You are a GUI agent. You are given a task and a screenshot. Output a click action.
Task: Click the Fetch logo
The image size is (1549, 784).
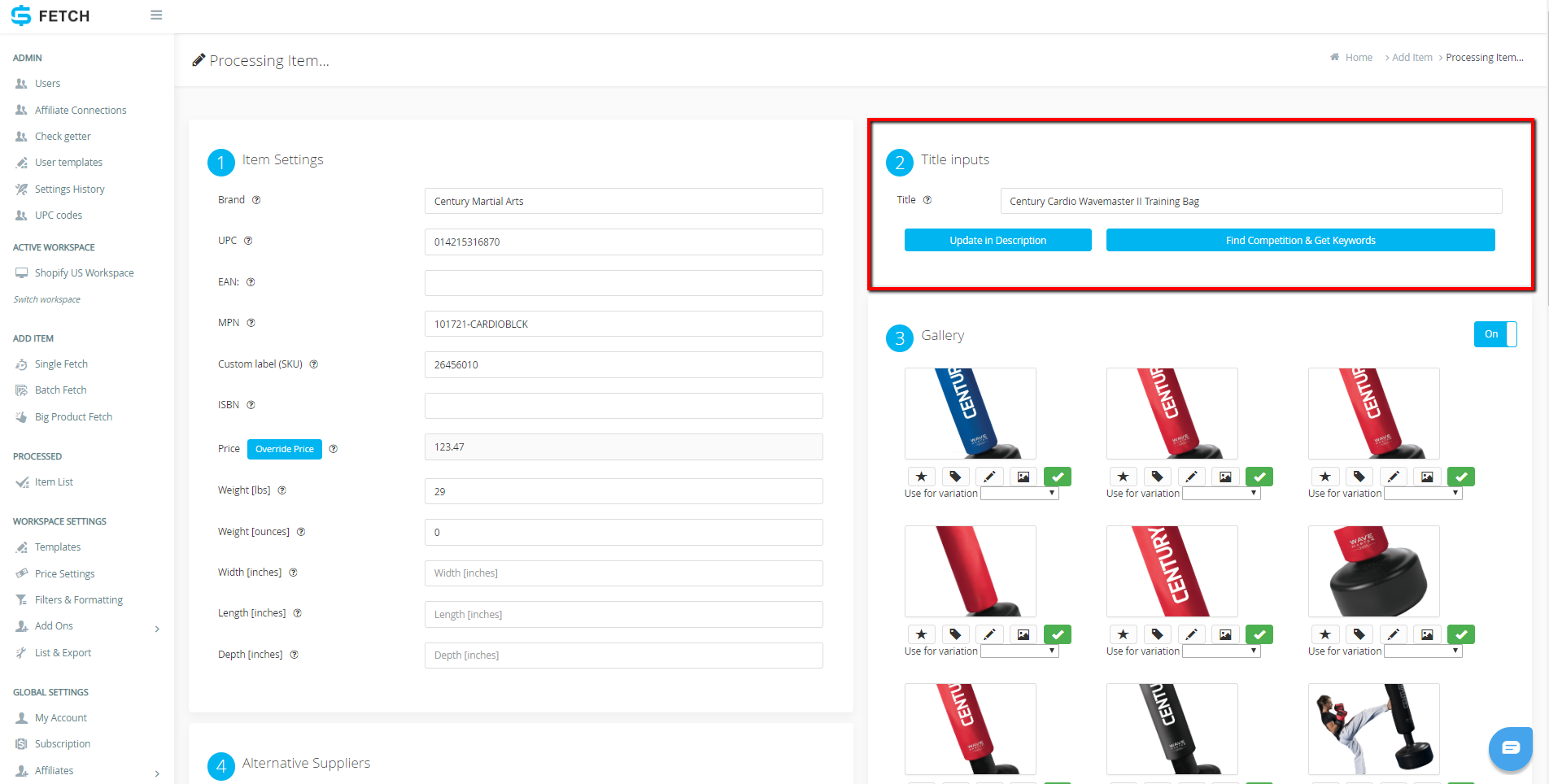pyautogui.click(x=50, y=15)
